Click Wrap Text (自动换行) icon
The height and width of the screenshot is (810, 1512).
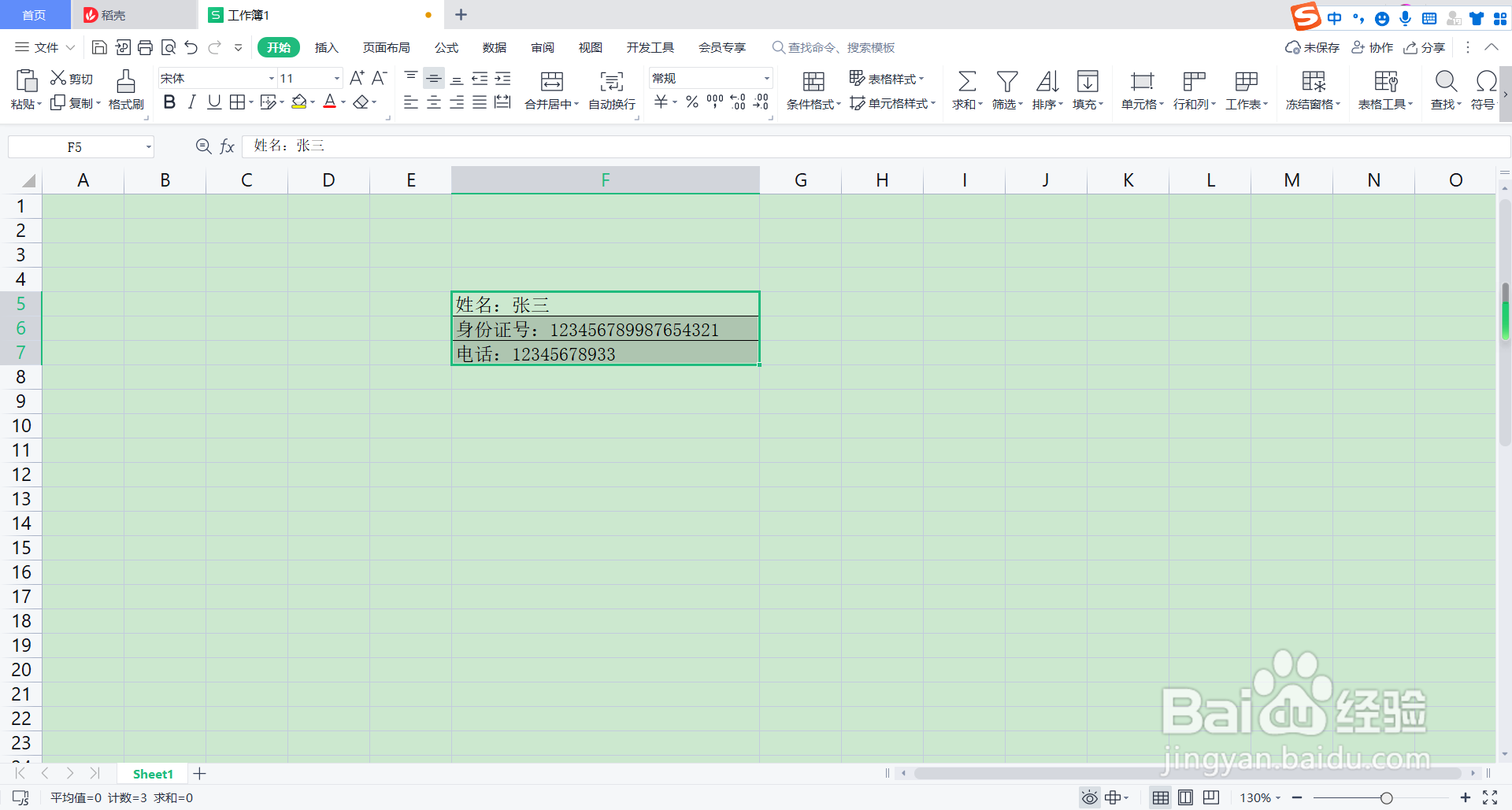tap(612, 81)
